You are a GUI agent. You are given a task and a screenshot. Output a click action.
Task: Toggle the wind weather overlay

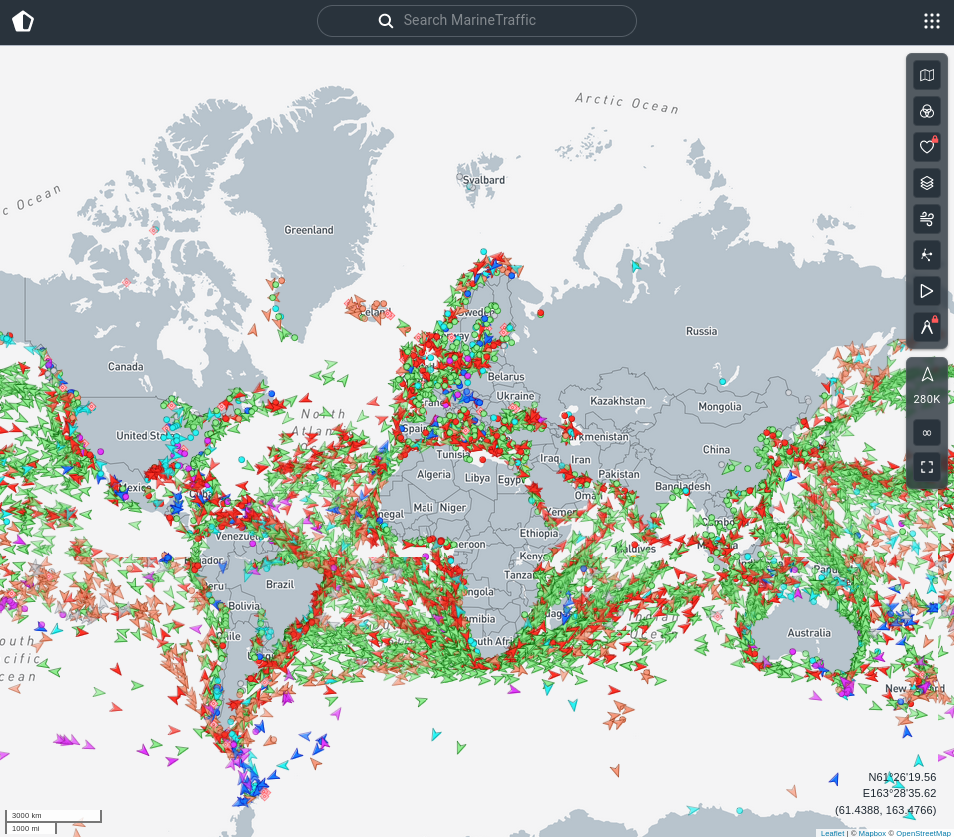pyautogui.click(x=927, y=219)
